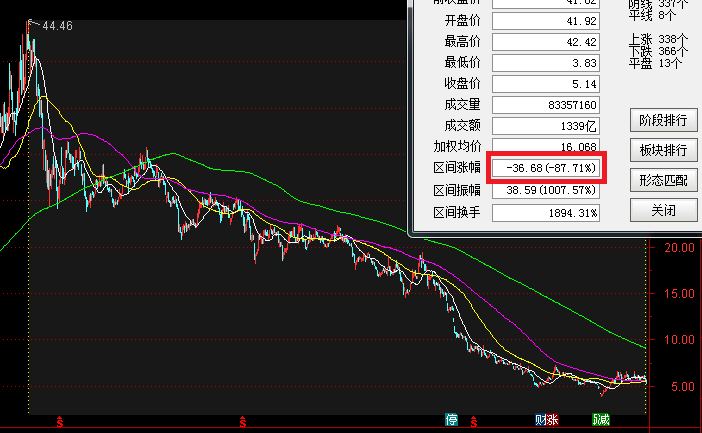Select the 开盘价 value field
Viewport: 702px width, 433px height.
[551, 18]
